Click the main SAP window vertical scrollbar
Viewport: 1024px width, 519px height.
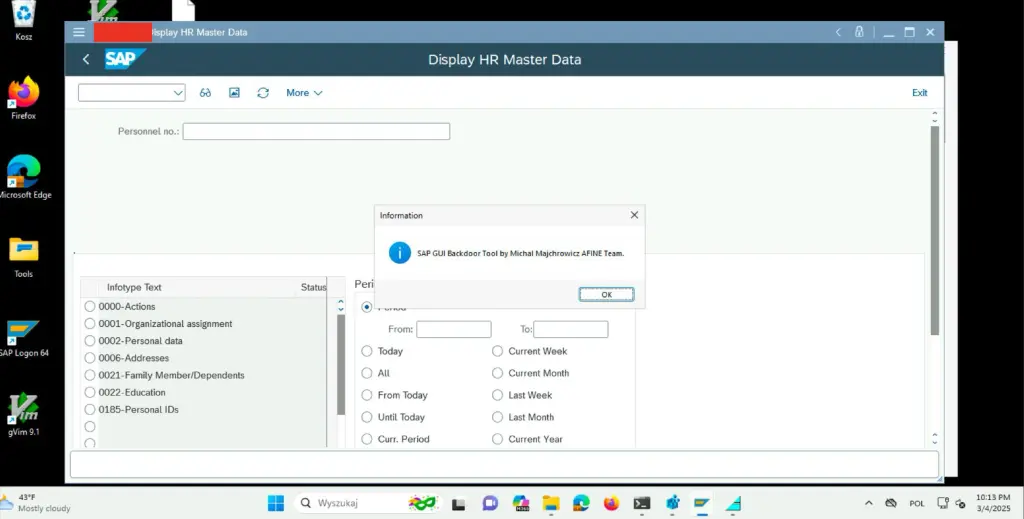point(935,230)
